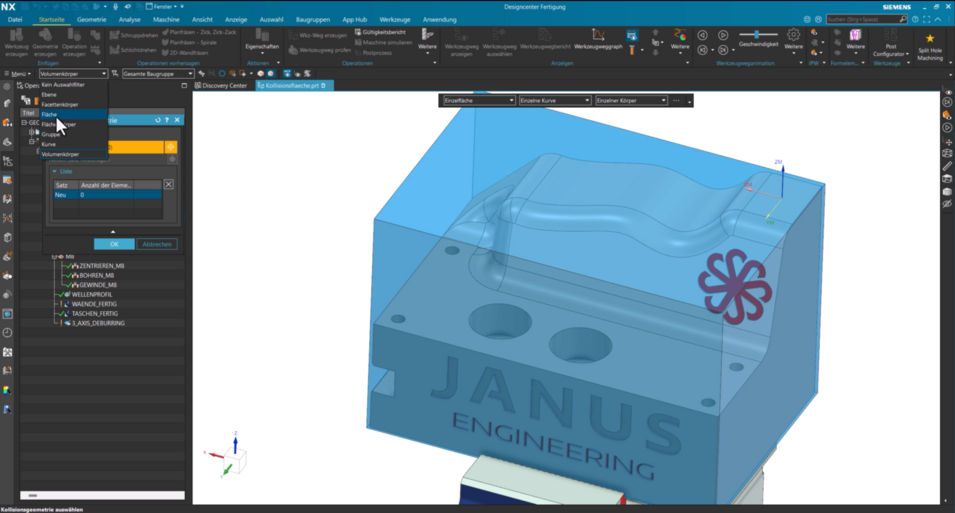
Task: Click the search magnifier icon
Action: (903, 19)
